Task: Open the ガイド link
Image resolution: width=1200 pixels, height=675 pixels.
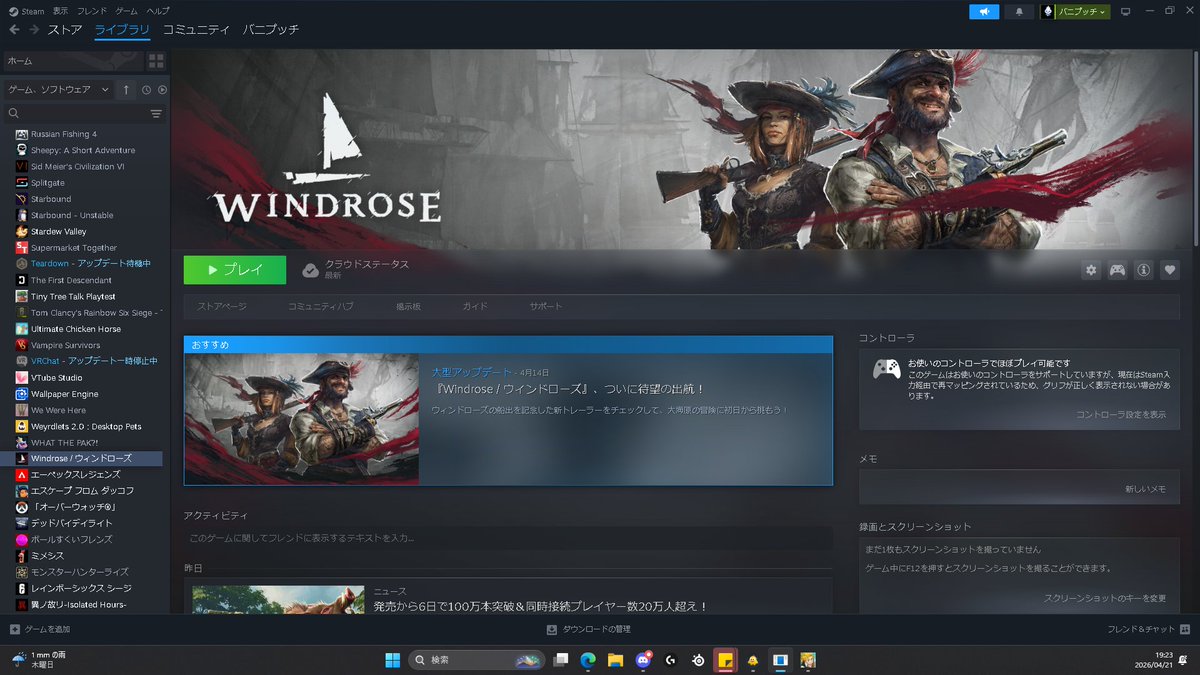Action: pos(475,306)
